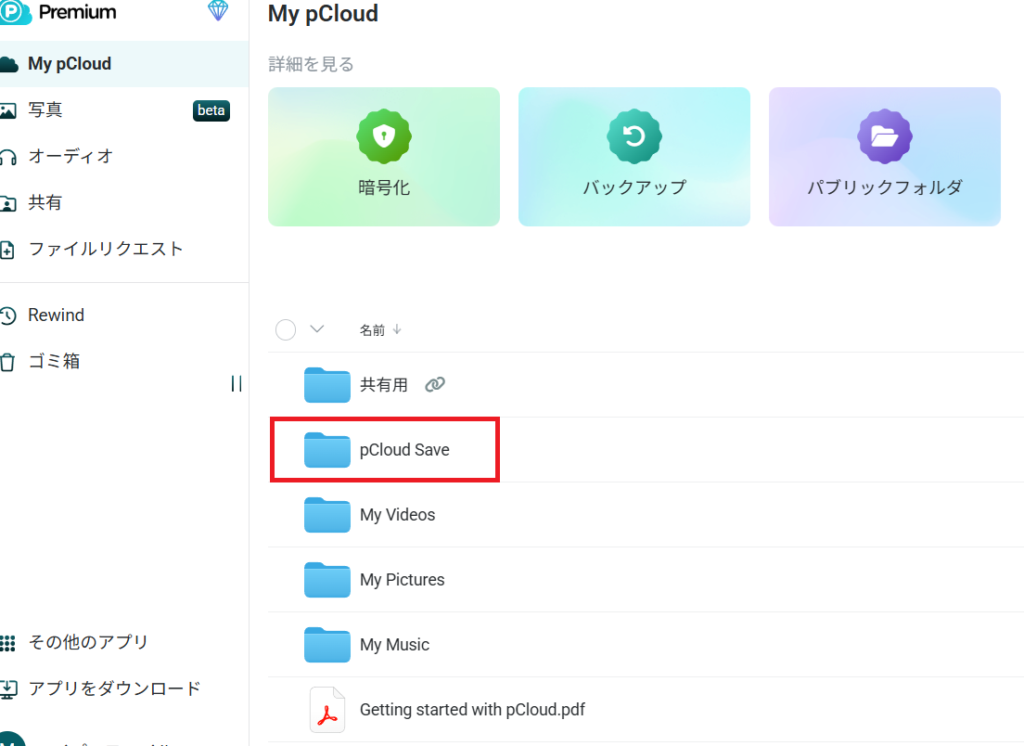Click the Premium diamond icon
Viewport: 1024px width, 746px height.
(x=218, y=11)
